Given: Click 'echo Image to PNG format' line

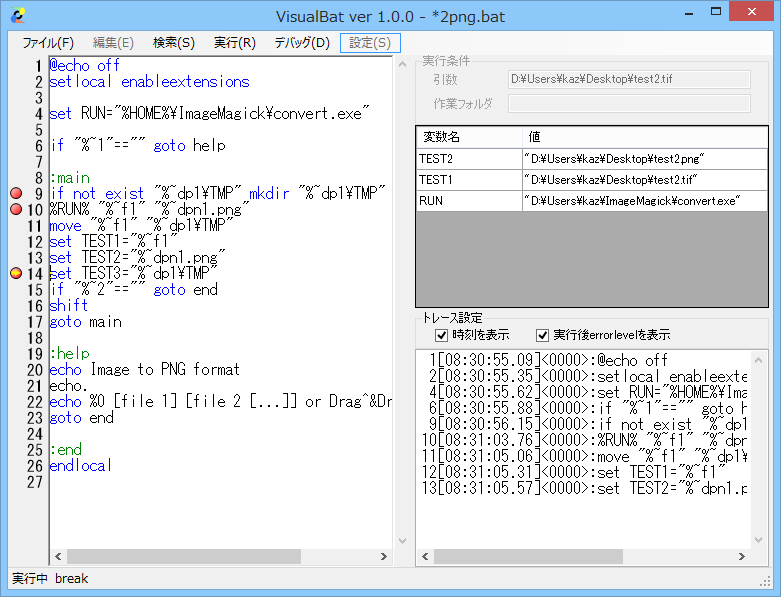Looking at the screenshot, I should tap(144, 369).
